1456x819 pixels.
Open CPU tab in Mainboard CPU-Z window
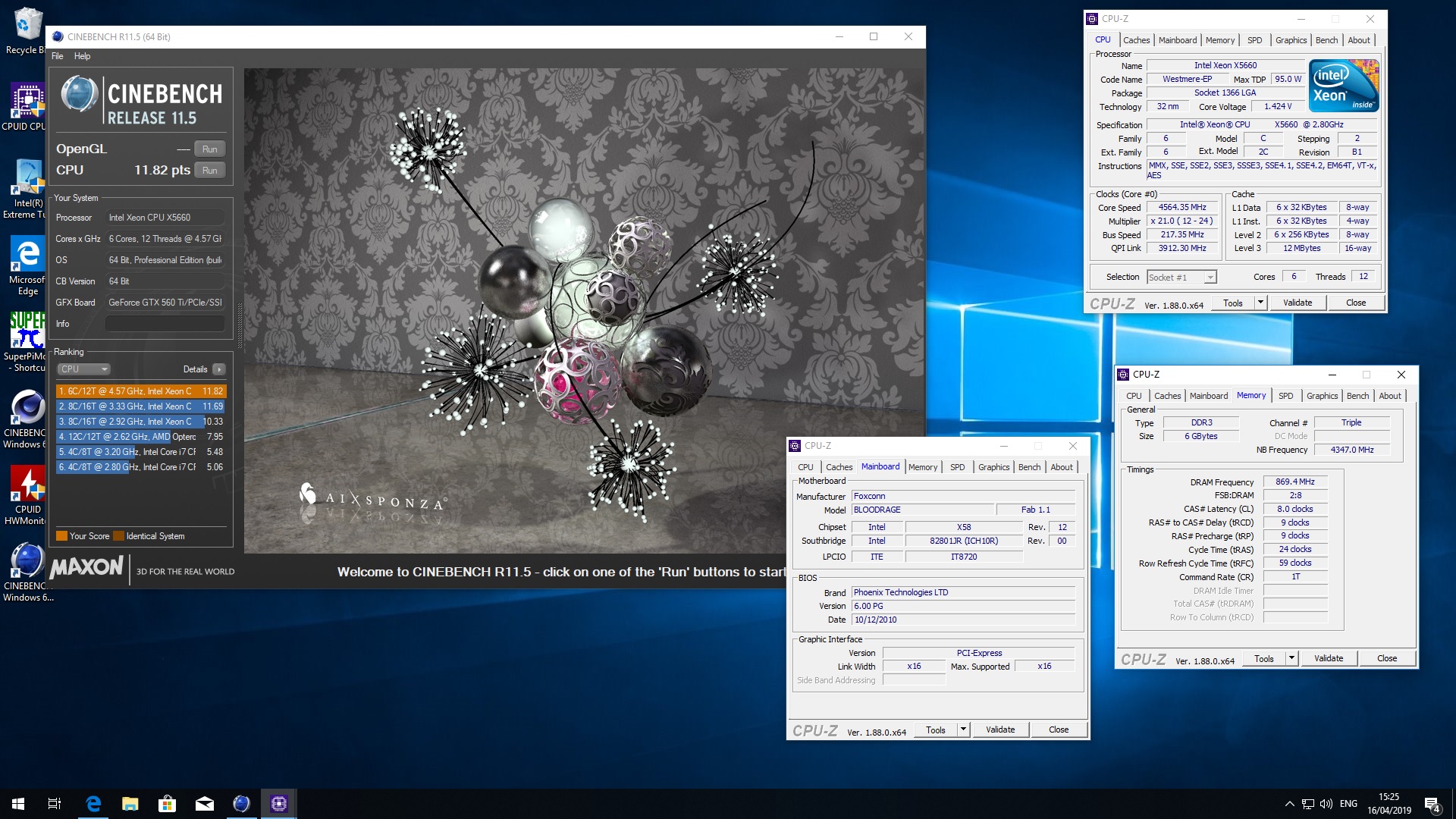tap(805, 467)
